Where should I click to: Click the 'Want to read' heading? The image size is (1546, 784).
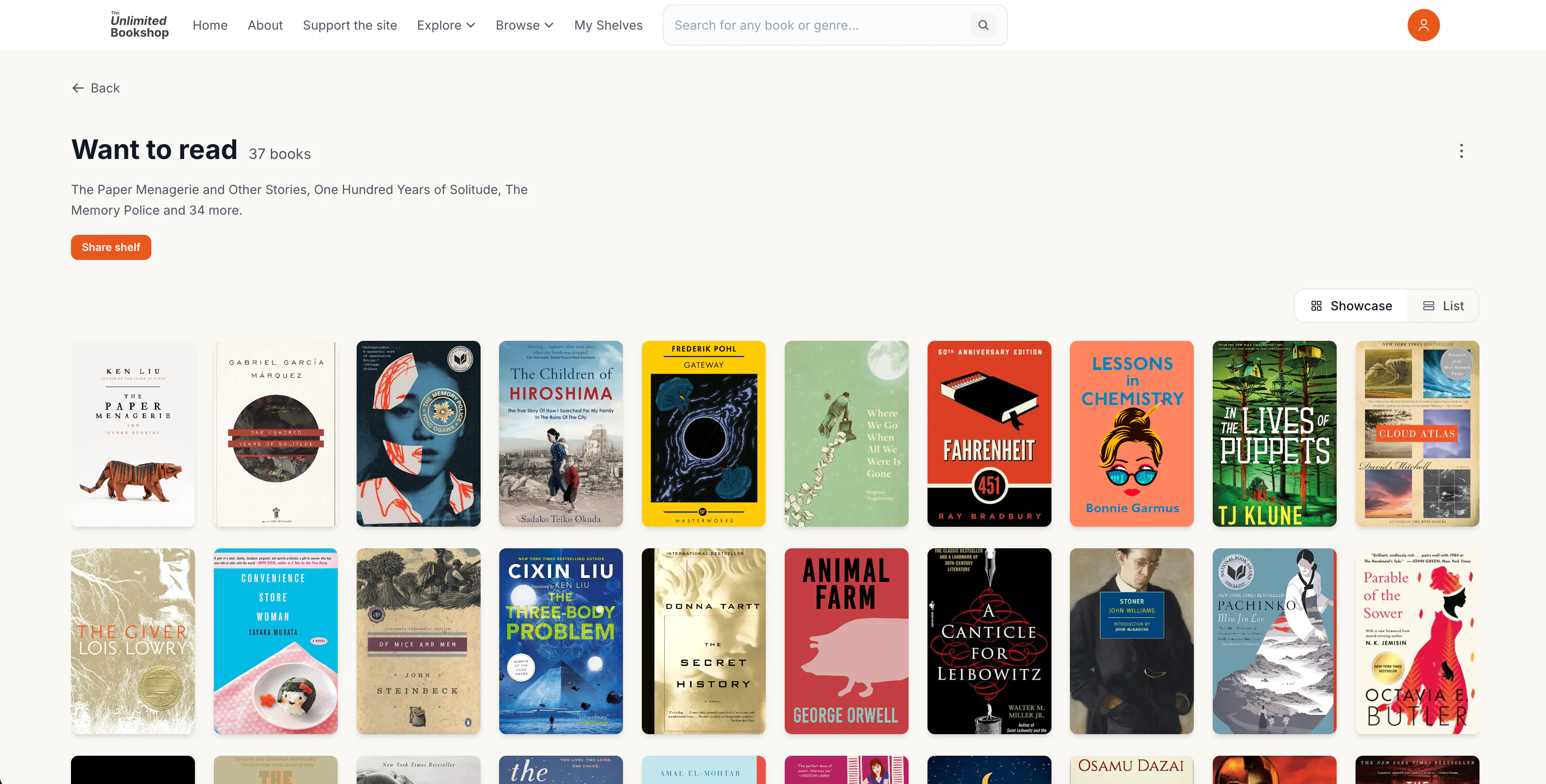[x=154, y=150]
